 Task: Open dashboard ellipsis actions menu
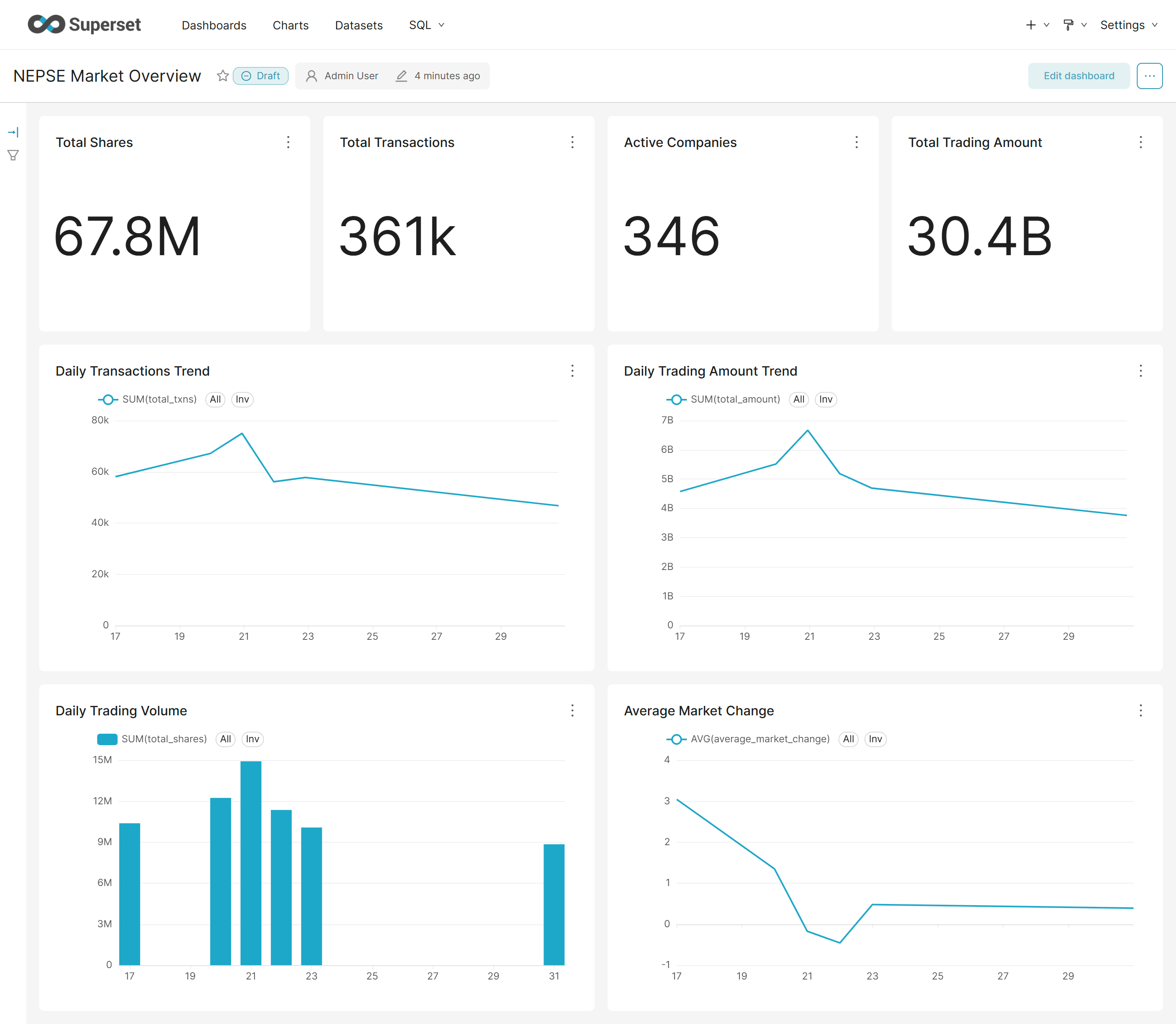pos(1149,76)
